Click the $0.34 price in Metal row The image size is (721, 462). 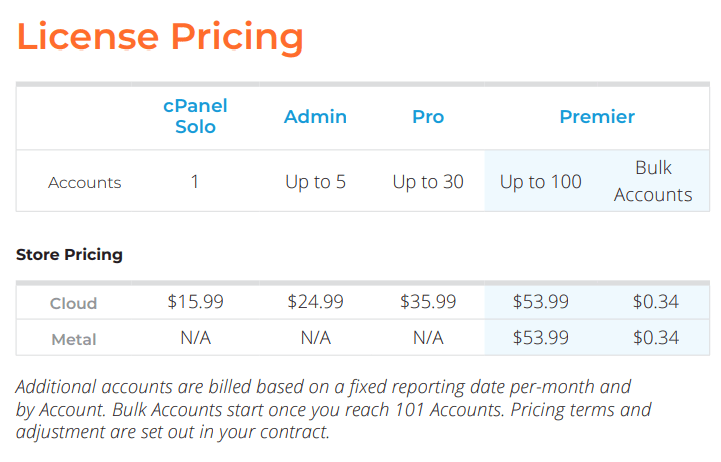(655, 338)
